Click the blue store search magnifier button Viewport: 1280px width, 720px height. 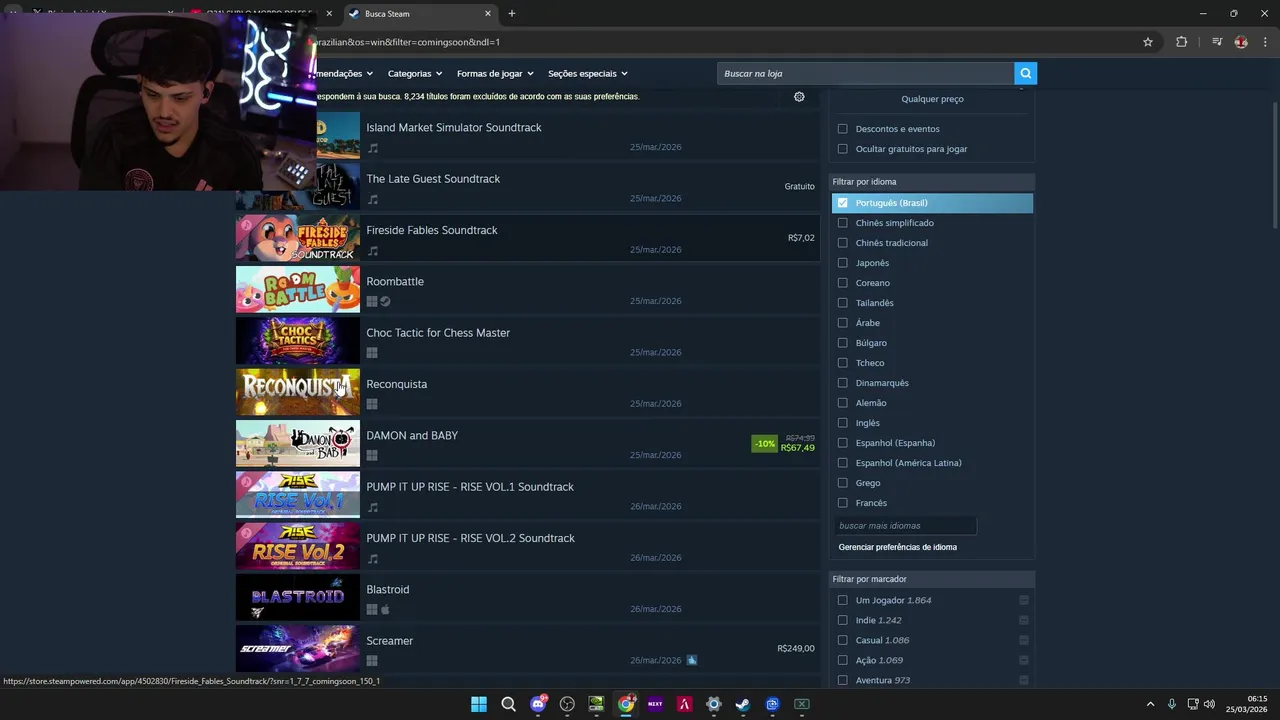coord(1025,73)
